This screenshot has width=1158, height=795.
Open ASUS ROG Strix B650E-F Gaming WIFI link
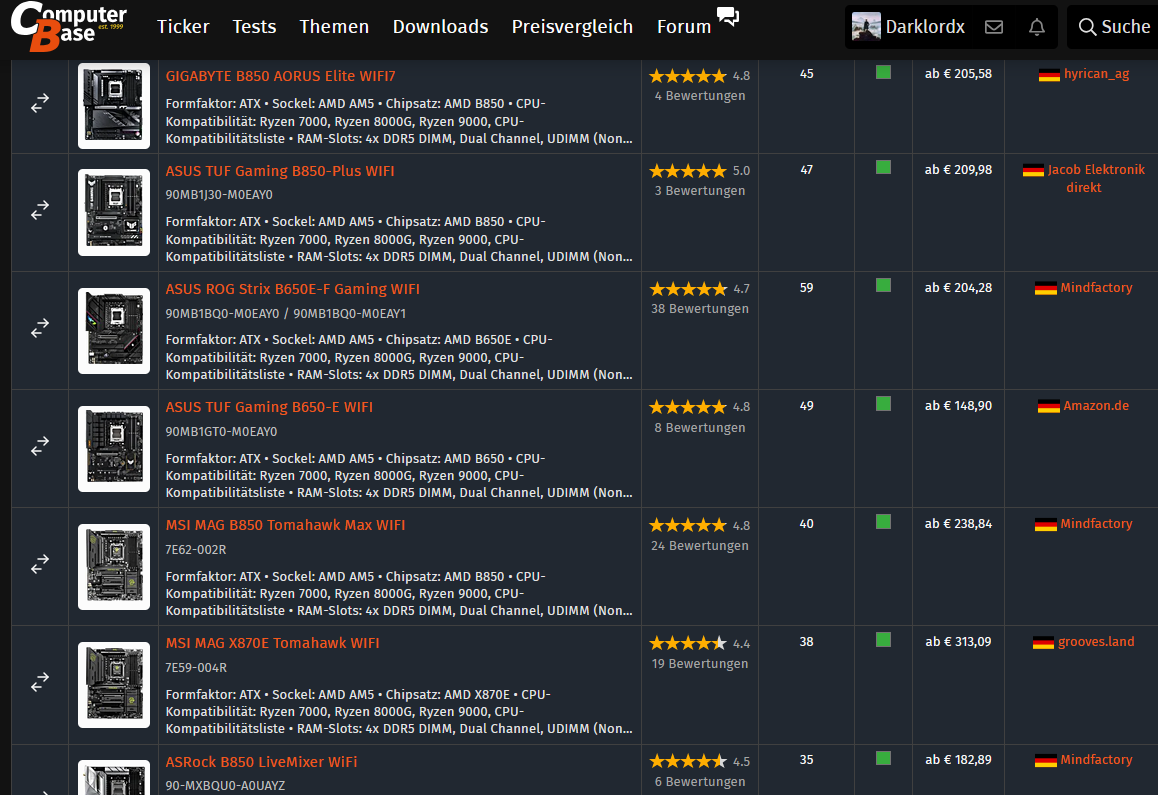pos(292,290)
